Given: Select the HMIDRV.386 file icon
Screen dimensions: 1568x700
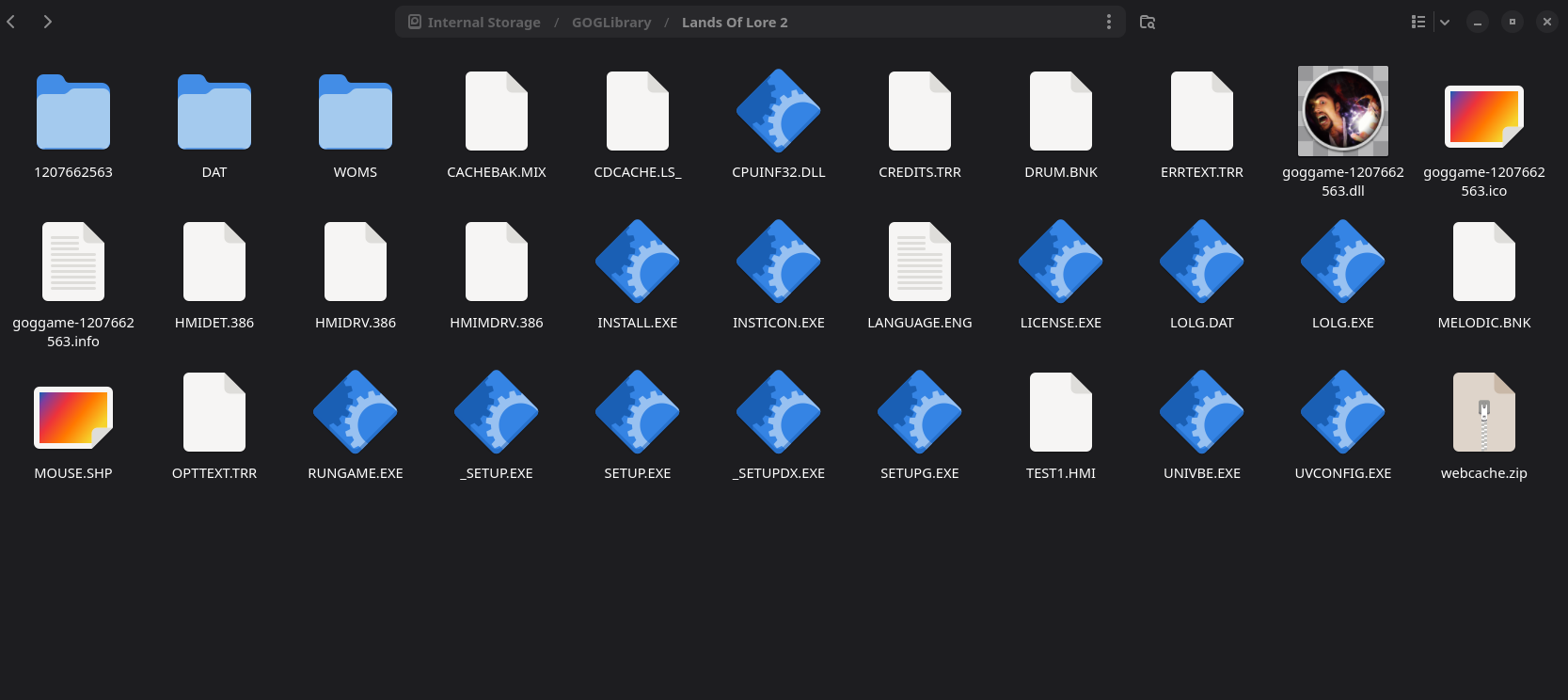Looking at the screenshot, I should (356, 262).
